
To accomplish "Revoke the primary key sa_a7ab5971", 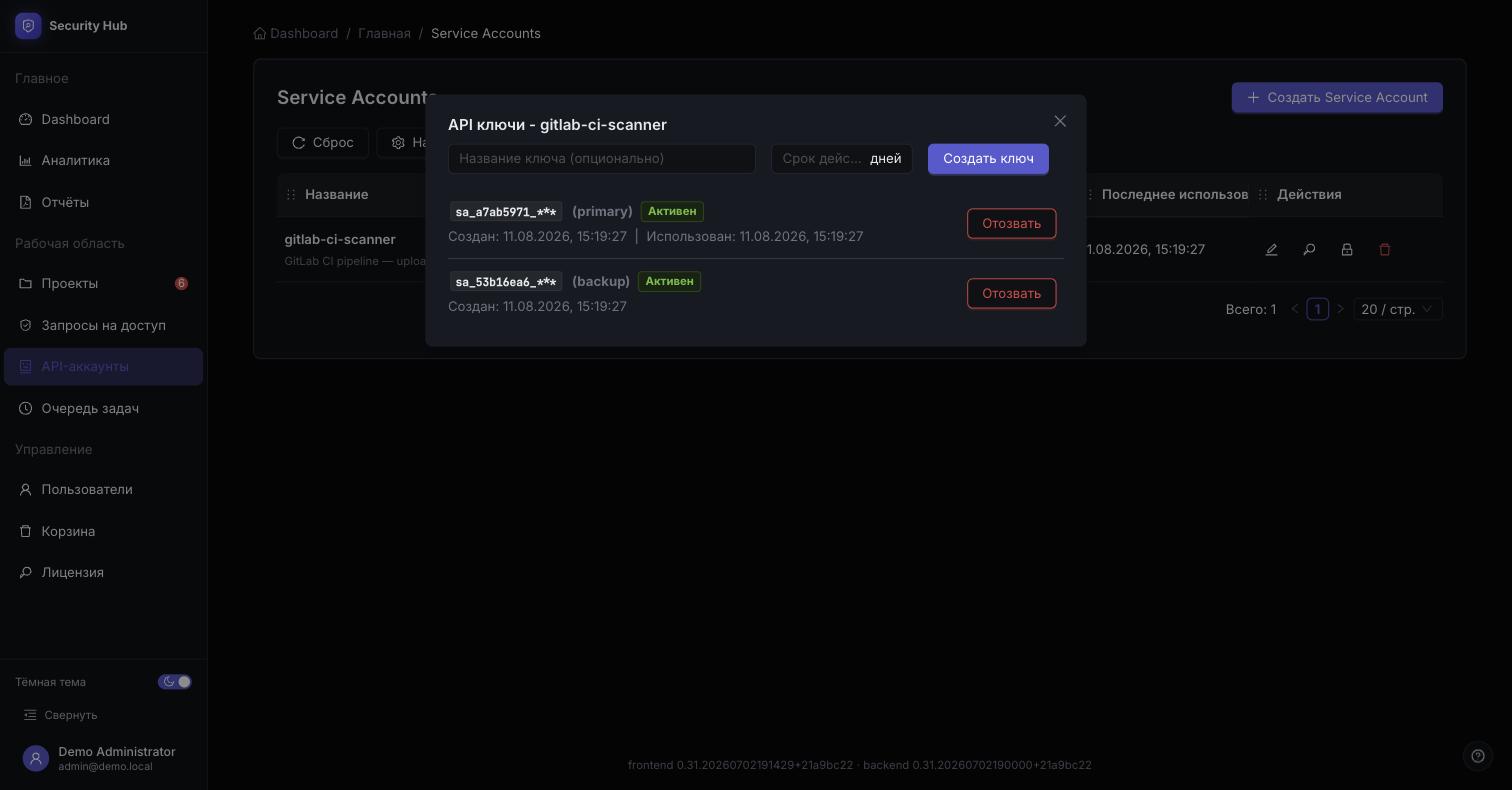I will click(1011, 223).
